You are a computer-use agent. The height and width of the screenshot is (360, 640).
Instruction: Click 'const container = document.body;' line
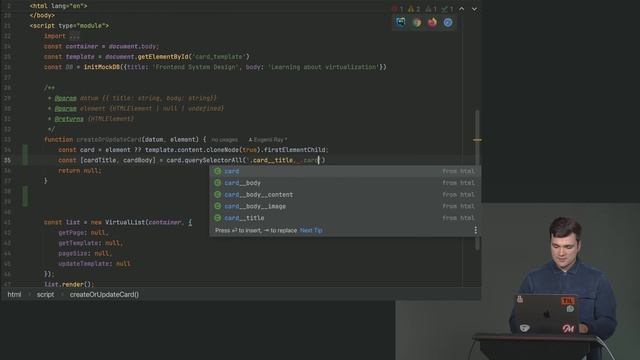[x=102, y=47]
